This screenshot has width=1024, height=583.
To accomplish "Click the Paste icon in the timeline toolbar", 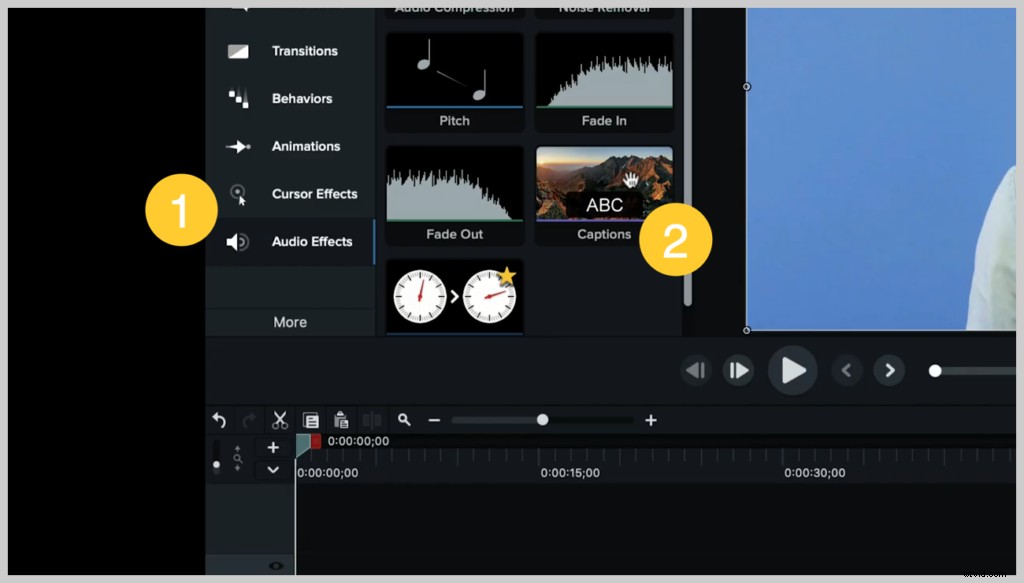I will click(x=341, y=420).
